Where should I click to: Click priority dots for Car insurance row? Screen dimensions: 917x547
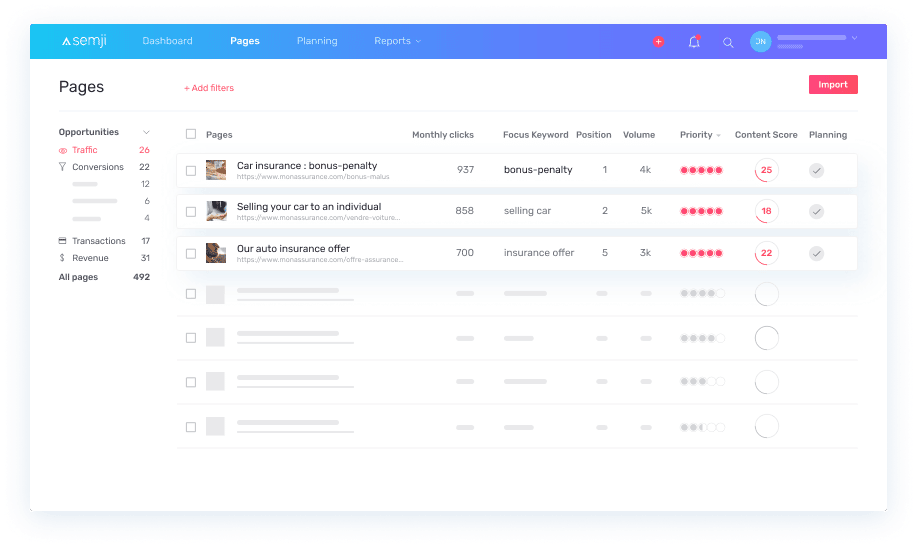701,170
